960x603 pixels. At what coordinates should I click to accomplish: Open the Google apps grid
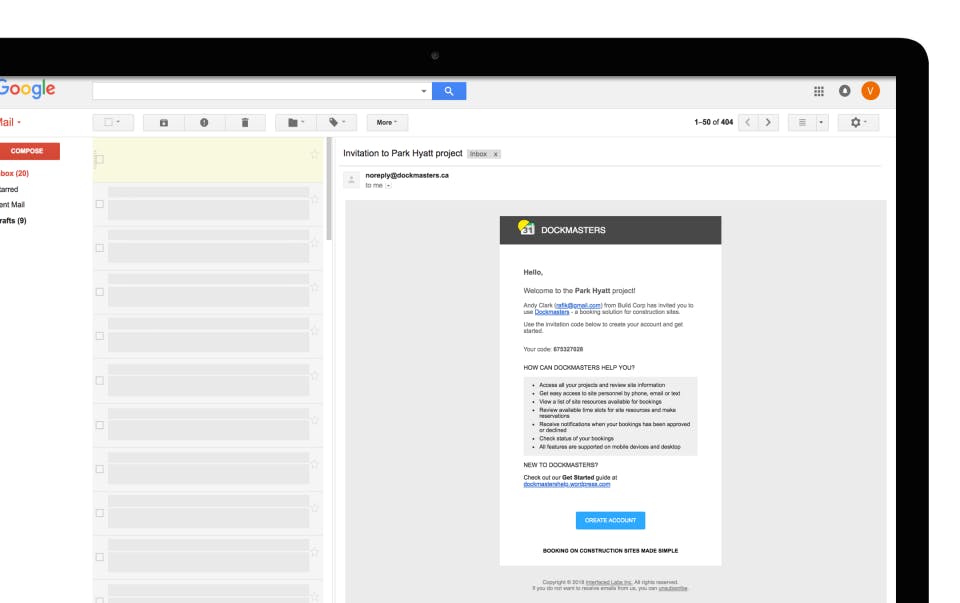(819, 91)
